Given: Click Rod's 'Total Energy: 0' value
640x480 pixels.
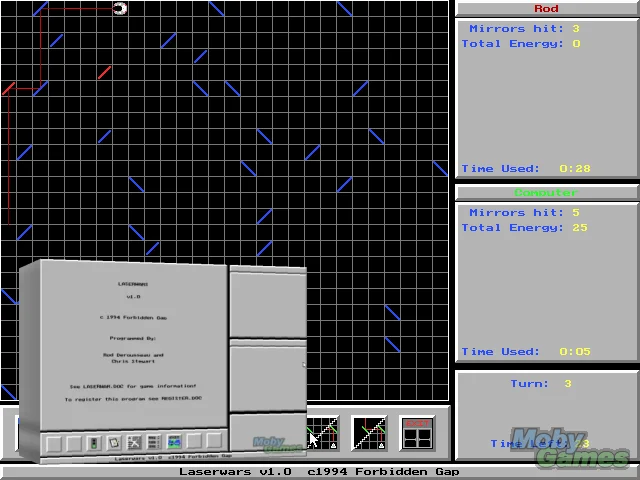Looking at the screenshot, I should click(576, 44).
